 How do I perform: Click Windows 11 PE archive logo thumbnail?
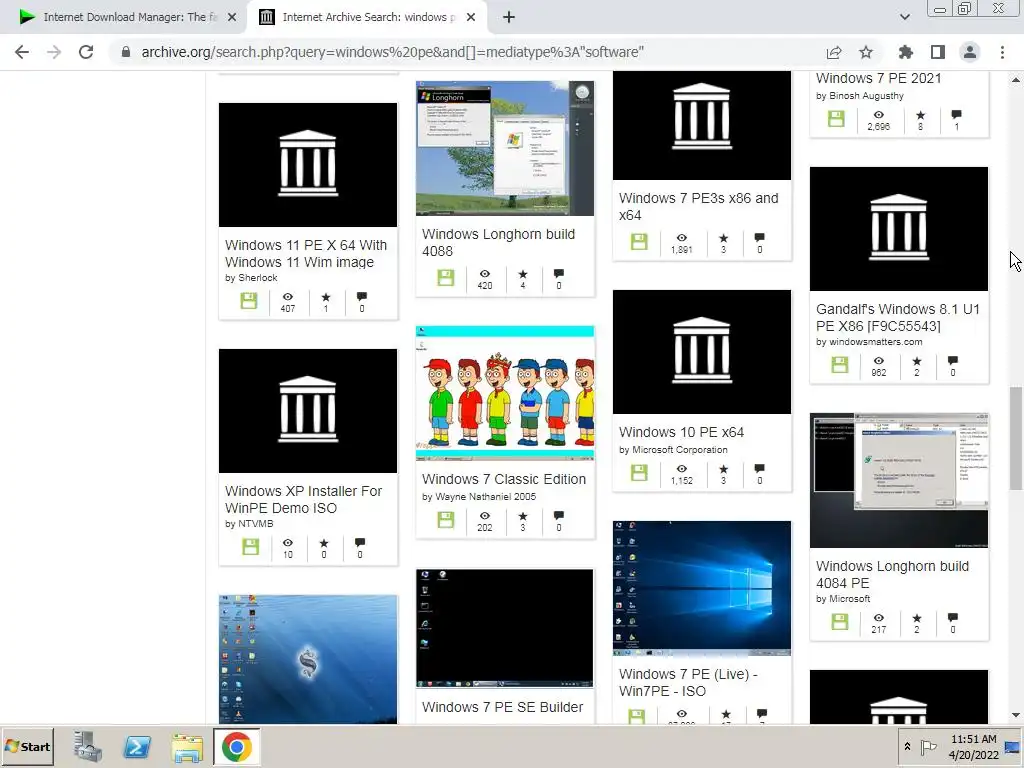click(308, 165)
